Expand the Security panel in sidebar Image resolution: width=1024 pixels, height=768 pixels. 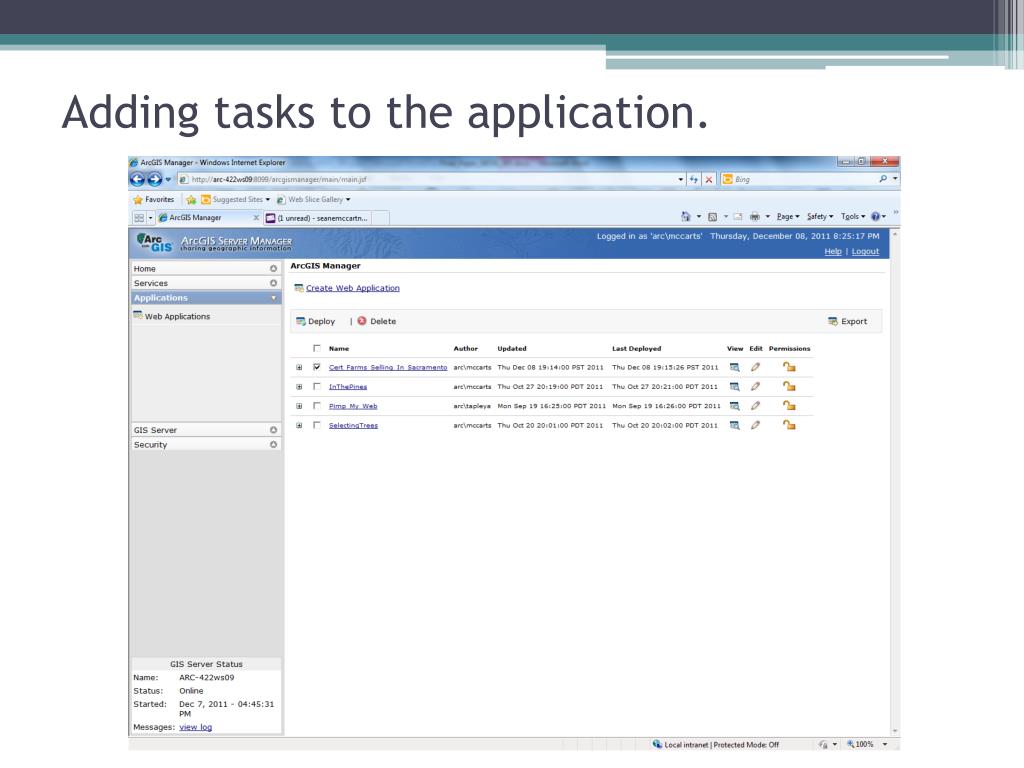[x=274, y=444]
